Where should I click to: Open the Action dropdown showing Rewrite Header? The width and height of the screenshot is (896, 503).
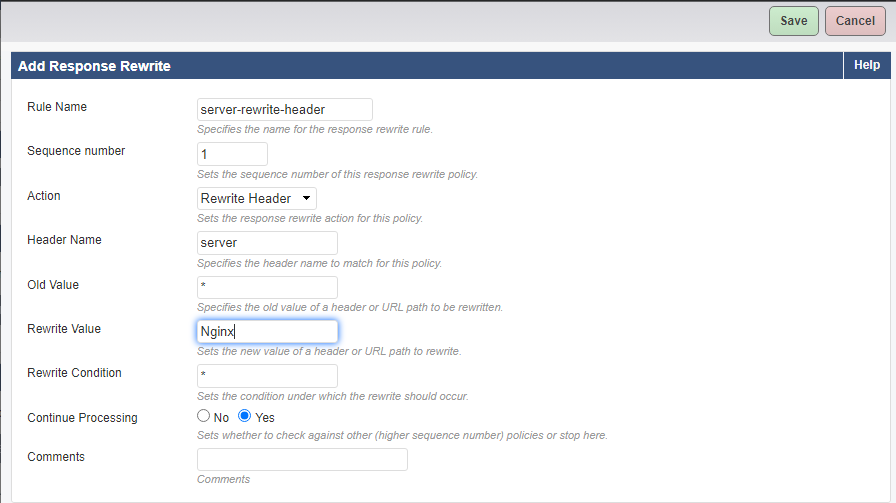[x=257, y=198]
